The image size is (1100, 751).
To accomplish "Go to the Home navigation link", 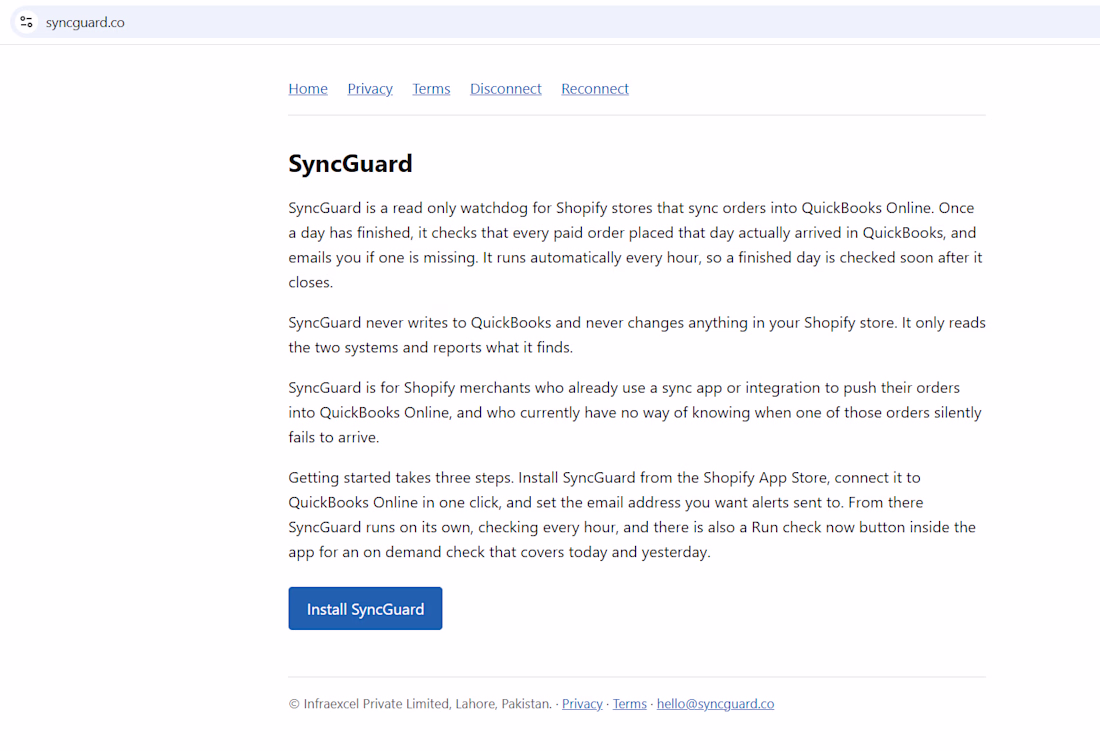I will click(308, 89).
